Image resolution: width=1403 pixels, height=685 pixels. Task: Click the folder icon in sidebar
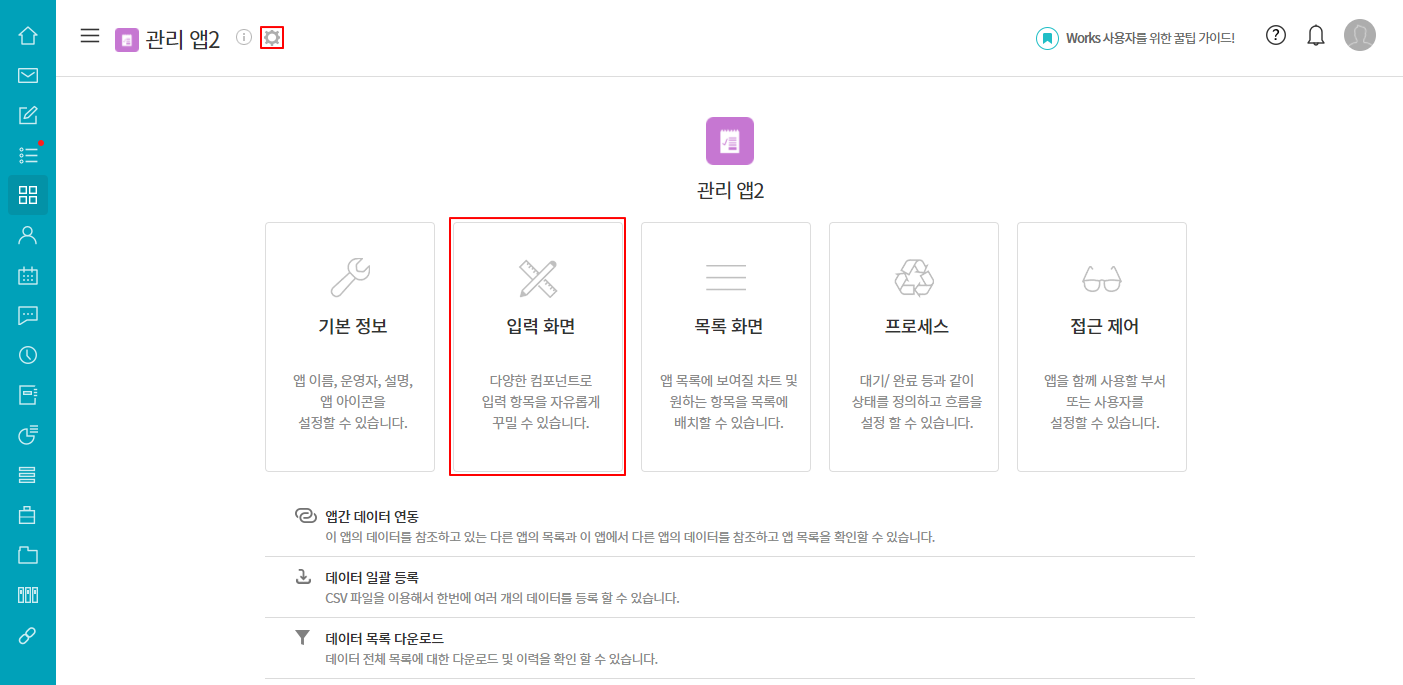(x=28, y=555)
